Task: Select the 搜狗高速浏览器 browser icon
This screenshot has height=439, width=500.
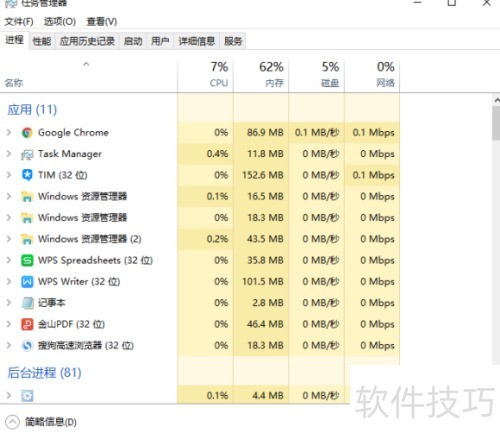Action: (x=27, y=346)
